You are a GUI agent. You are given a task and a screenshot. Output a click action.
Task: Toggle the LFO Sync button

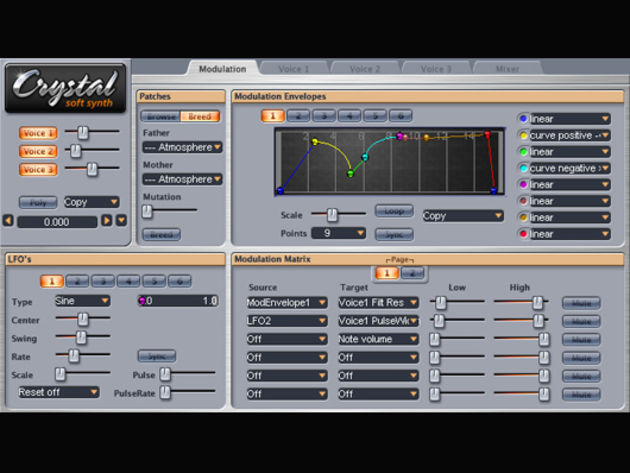pyautogui.click(x=157, y=356)
